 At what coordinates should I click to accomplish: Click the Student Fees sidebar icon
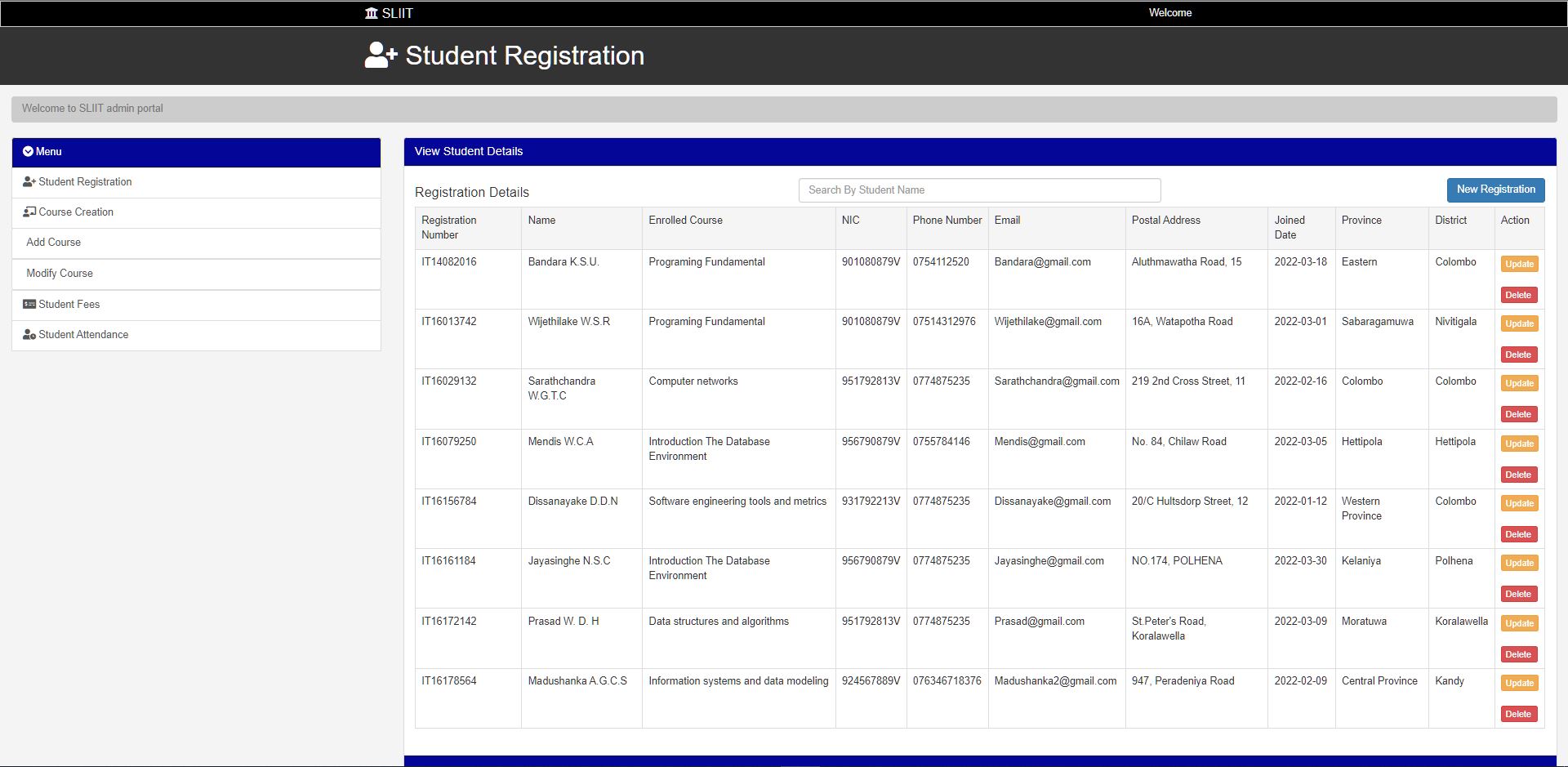[29, 305]
